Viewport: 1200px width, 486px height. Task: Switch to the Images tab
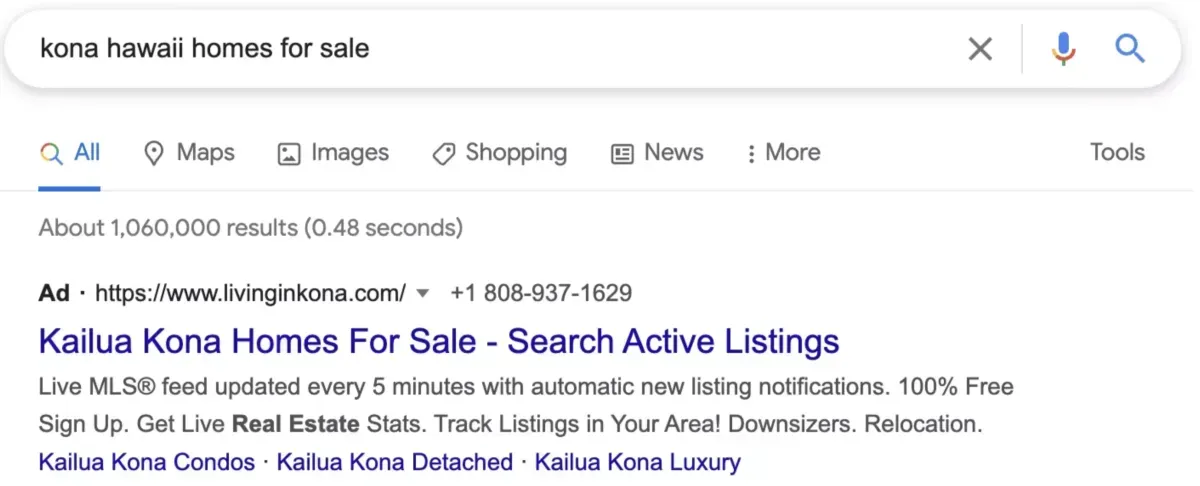click(x=333, y=153)
